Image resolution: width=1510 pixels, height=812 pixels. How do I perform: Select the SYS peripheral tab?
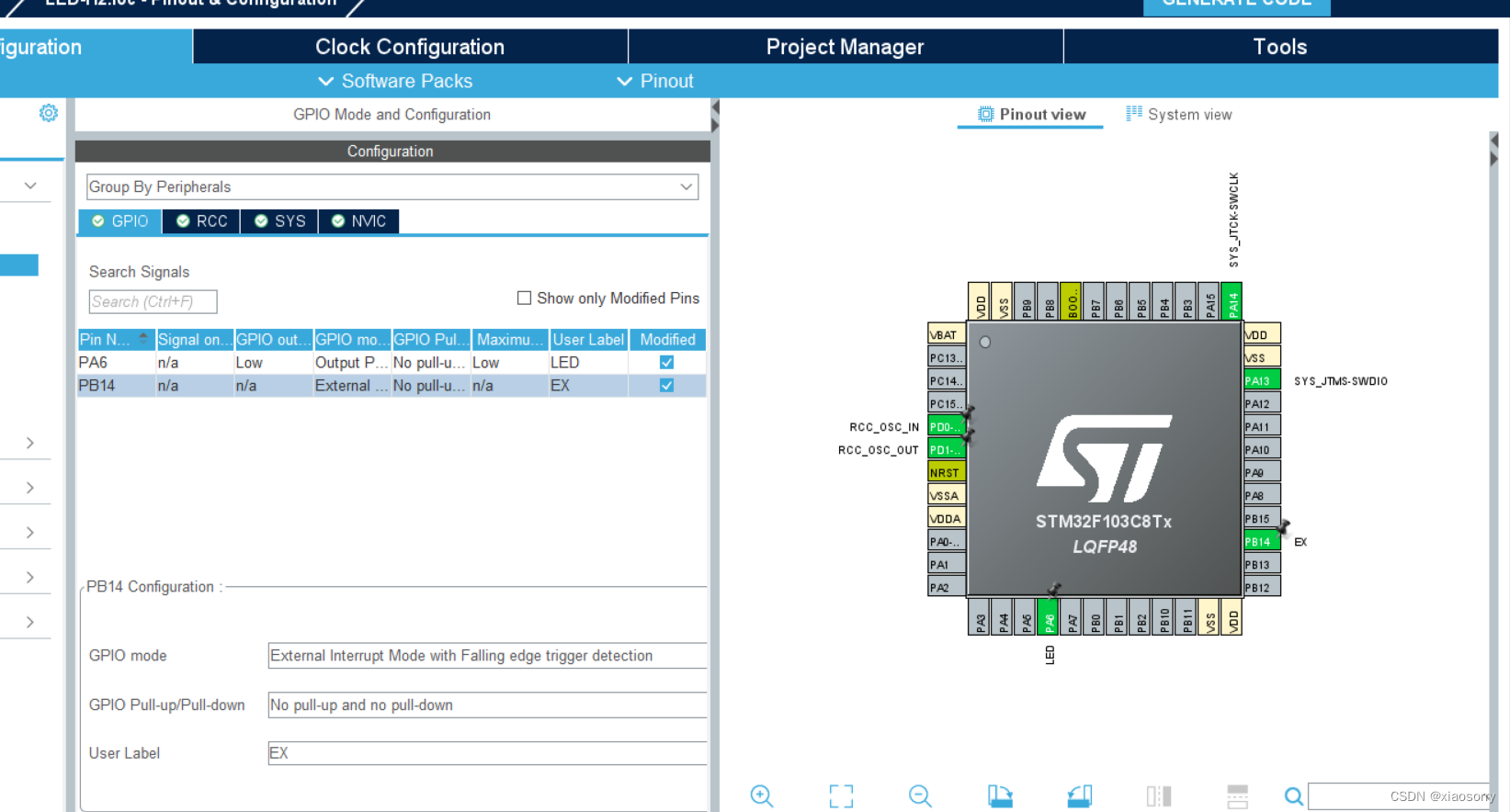pyautogui.click(x=279, y=221)
